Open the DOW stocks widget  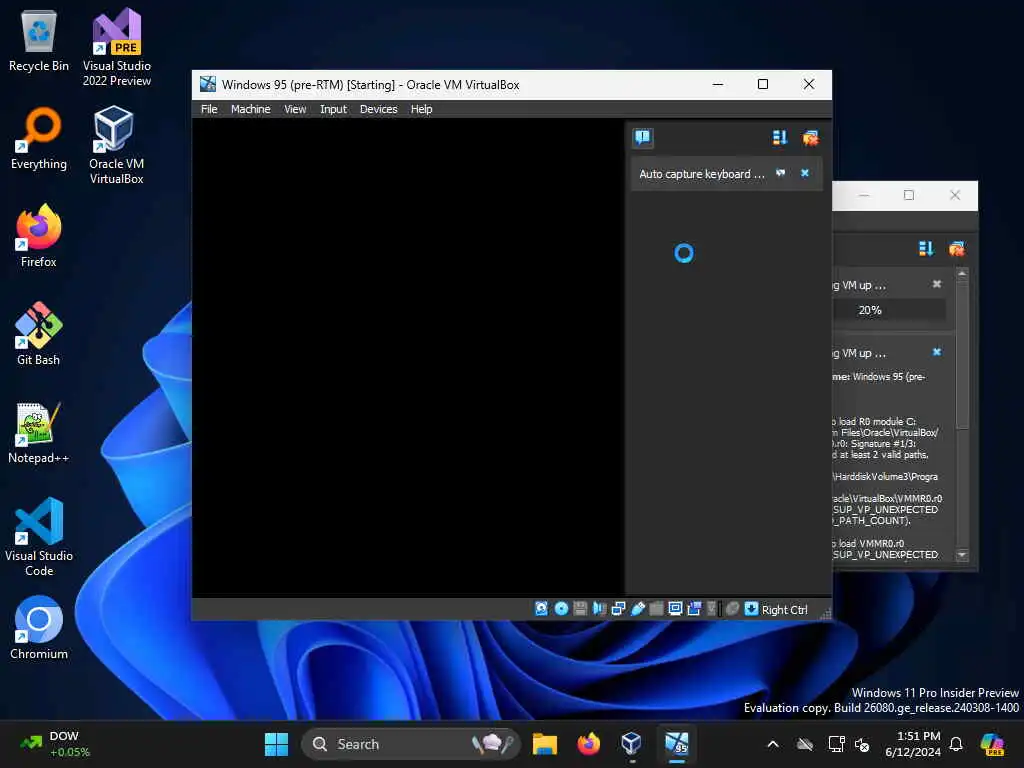55,744
